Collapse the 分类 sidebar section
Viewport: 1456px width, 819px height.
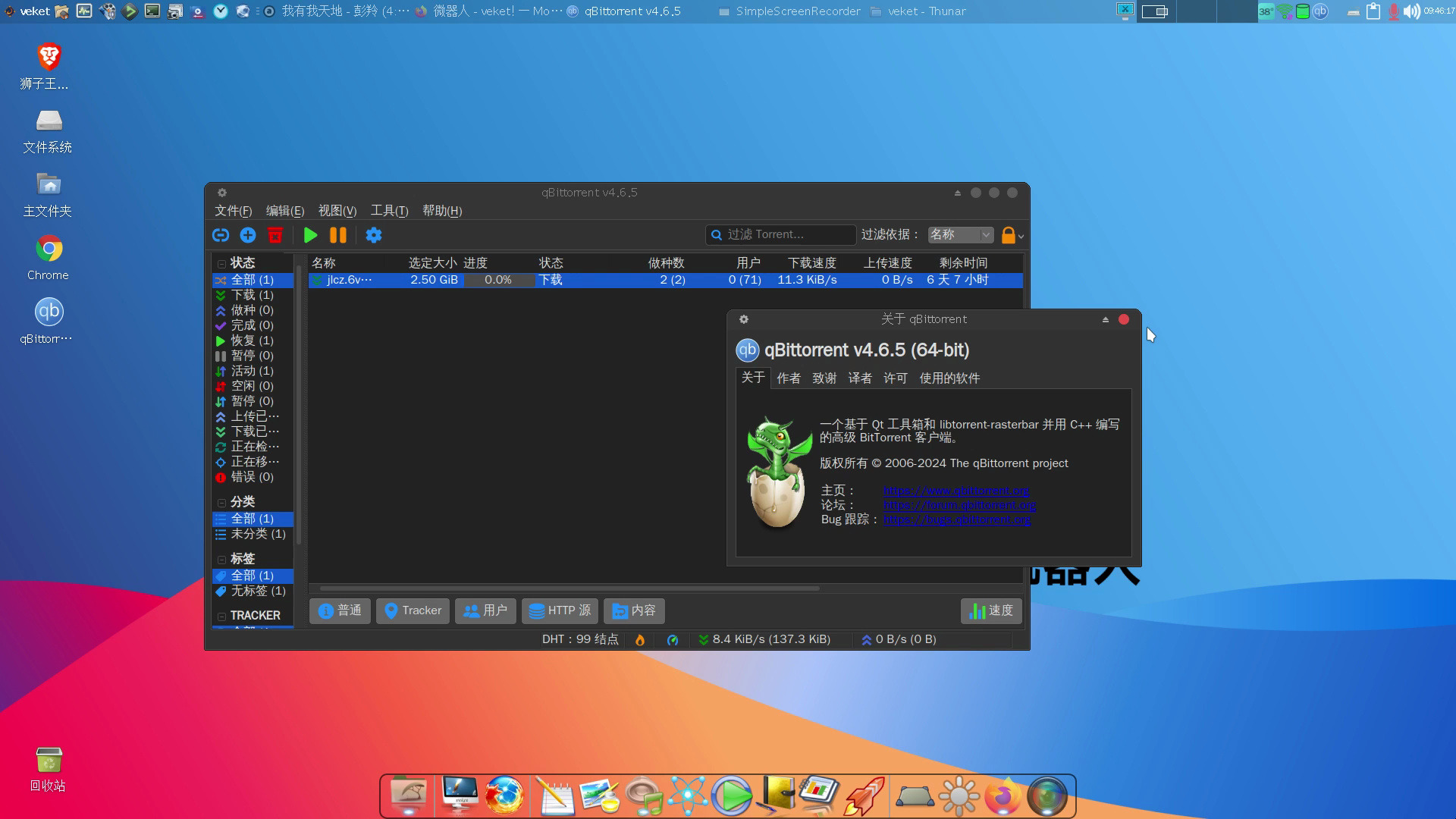pos(221,503)
